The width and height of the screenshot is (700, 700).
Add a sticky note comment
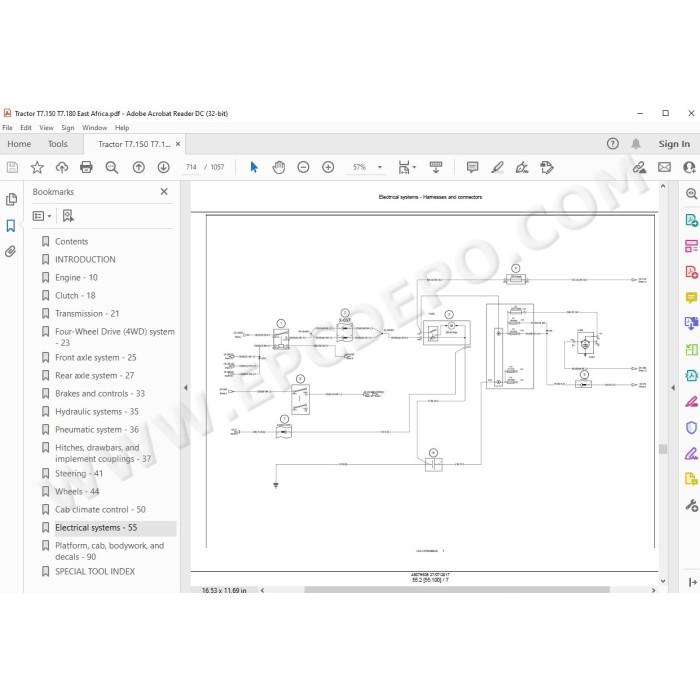tap(472, 167)
